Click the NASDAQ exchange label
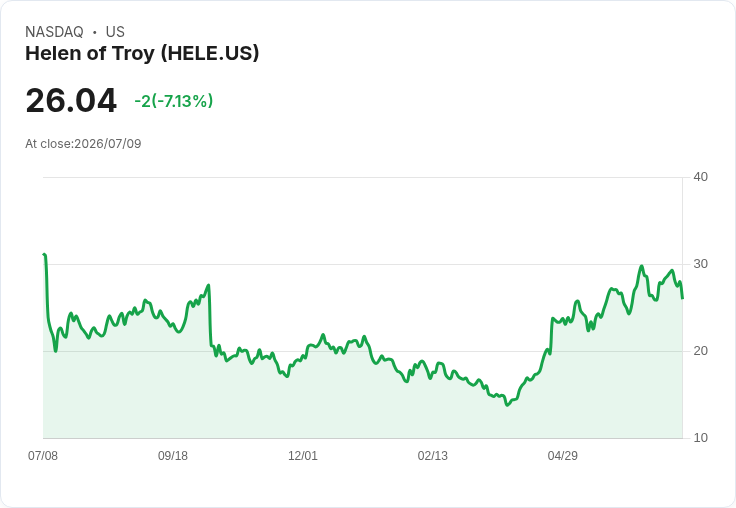Image resolution: width=736 pixels, height=508 pixels. (x=54, y=32)
